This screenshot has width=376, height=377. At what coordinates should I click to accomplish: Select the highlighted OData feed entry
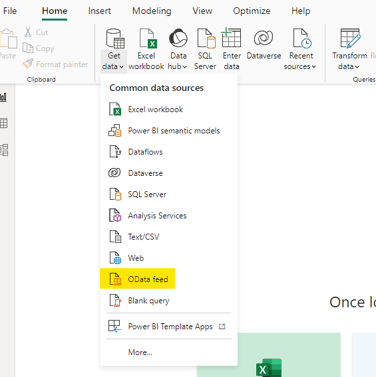coord(137,279)
